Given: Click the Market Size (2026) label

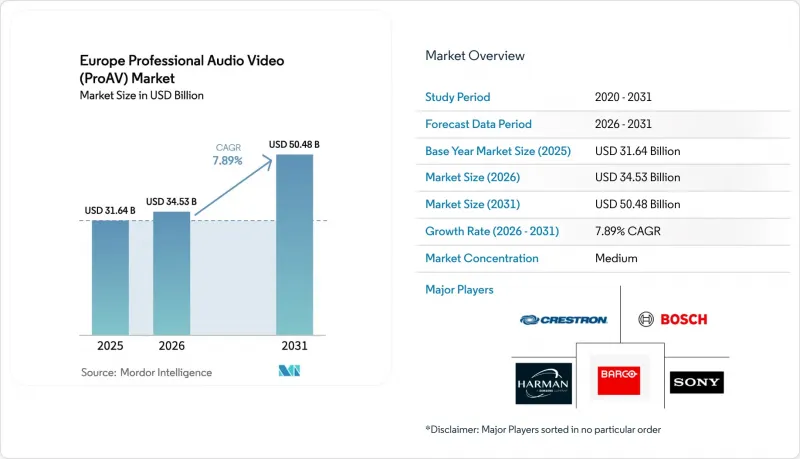Looking at the screenshot, I should coord(472,177).
